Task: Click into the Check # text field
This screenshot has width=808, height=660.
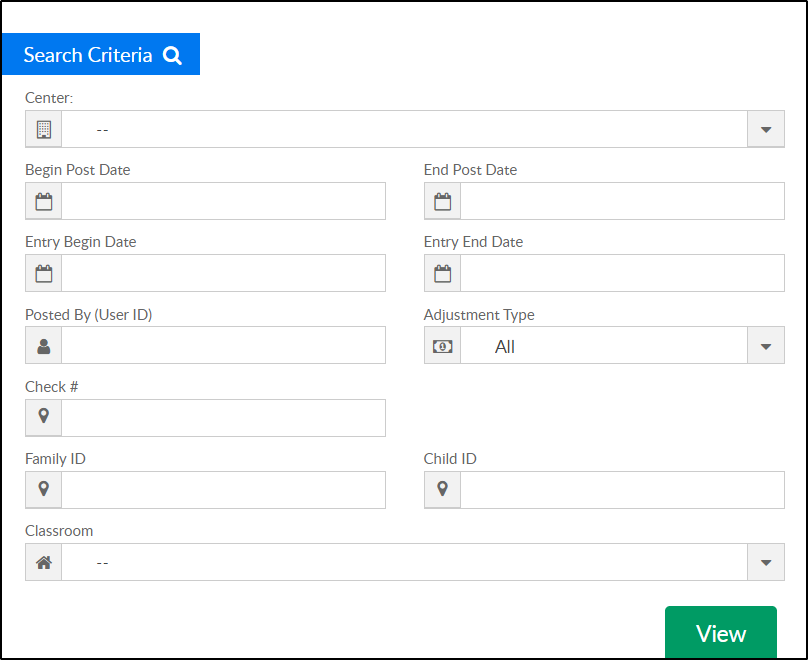Action: click(223, 418)
